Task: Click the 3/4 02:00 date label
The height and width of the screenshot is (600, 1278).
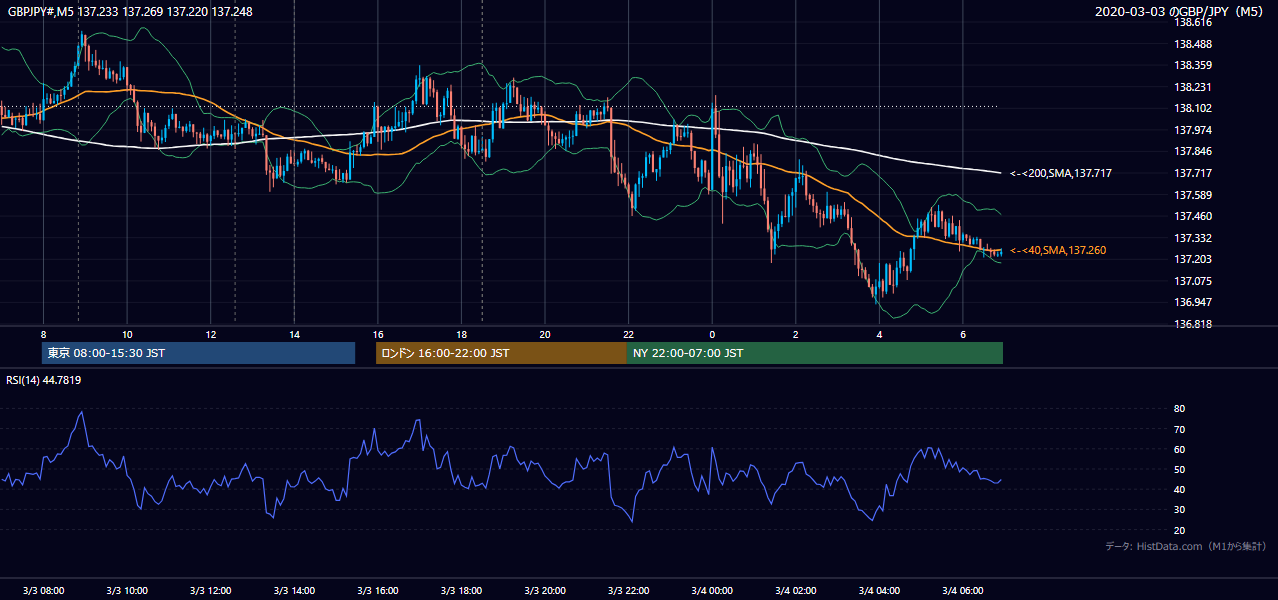Action: (x=795, y=590)
